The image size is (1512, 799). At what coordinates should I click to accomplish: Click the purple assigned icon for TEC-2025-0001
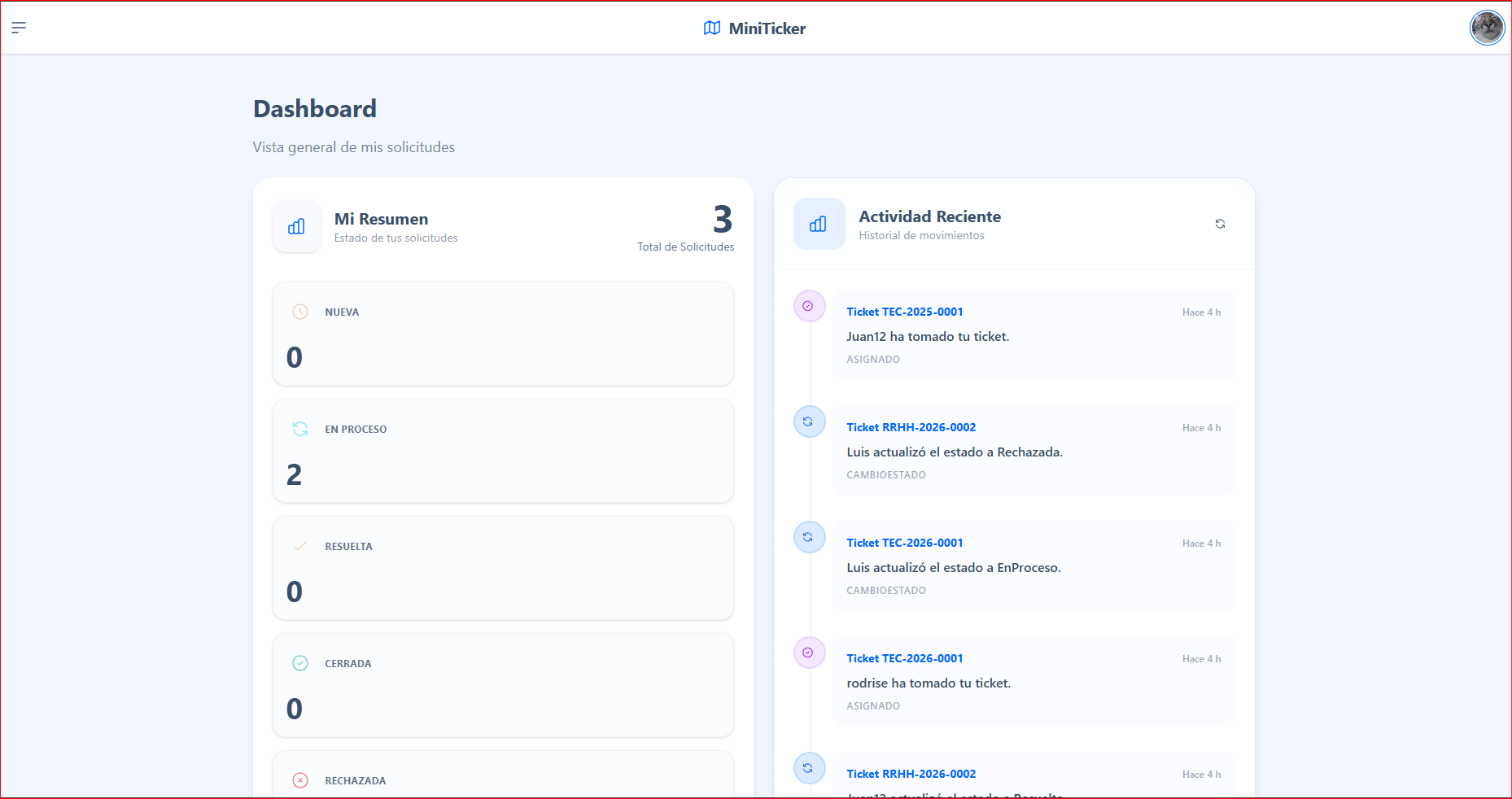pyautogui.click(x=808, y=306)
